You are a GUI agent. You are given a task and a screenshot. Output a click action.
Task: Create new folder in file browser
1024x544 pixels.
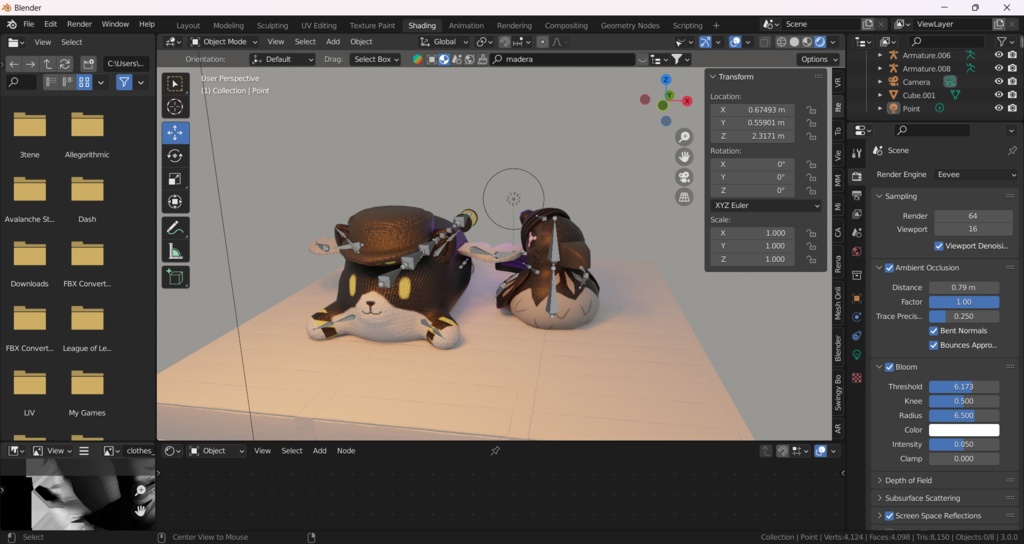(x=88, y=64)
